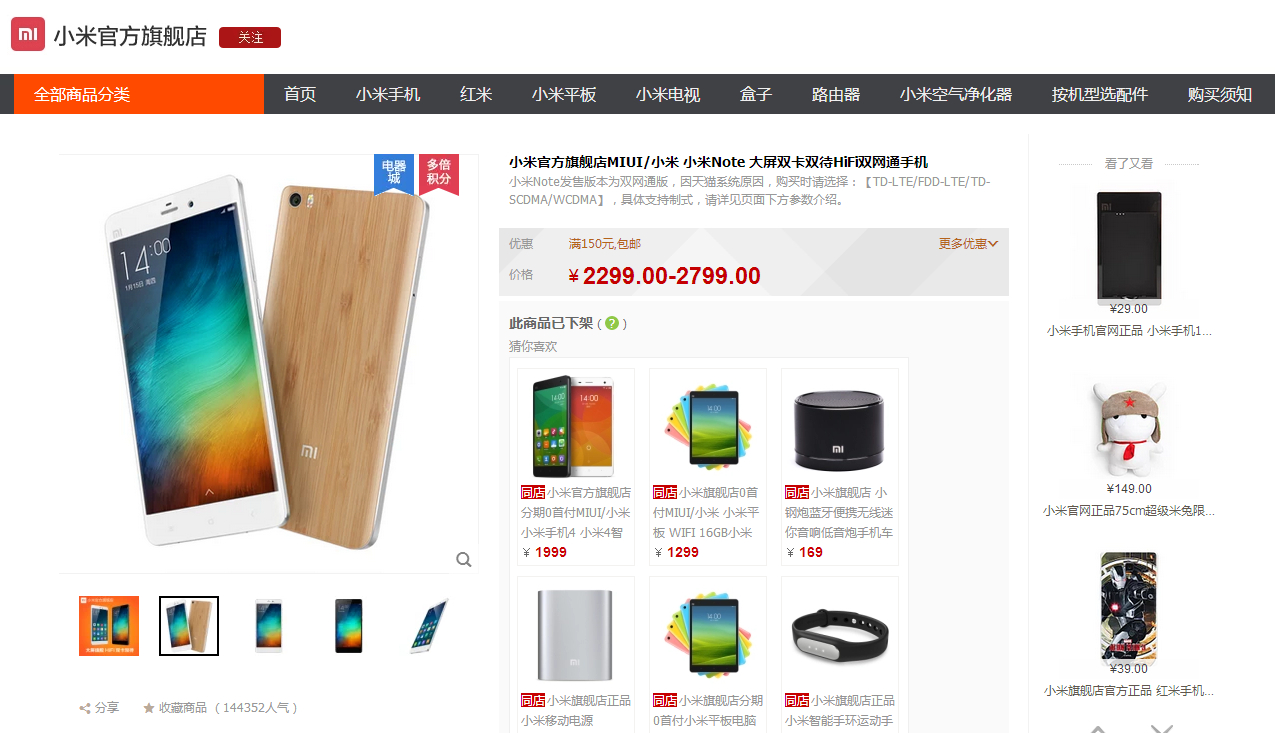Click the down arrow in sidebar carousel
This screenshot has height=733, width=1275.
[x=1161, y=728]
